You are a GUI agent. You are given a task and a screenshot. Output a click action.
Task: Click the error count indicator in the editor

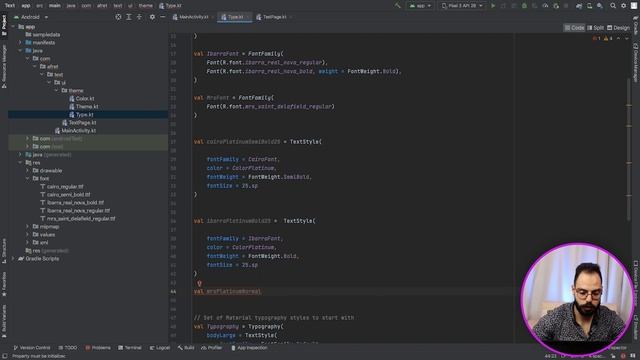[596, 38]
